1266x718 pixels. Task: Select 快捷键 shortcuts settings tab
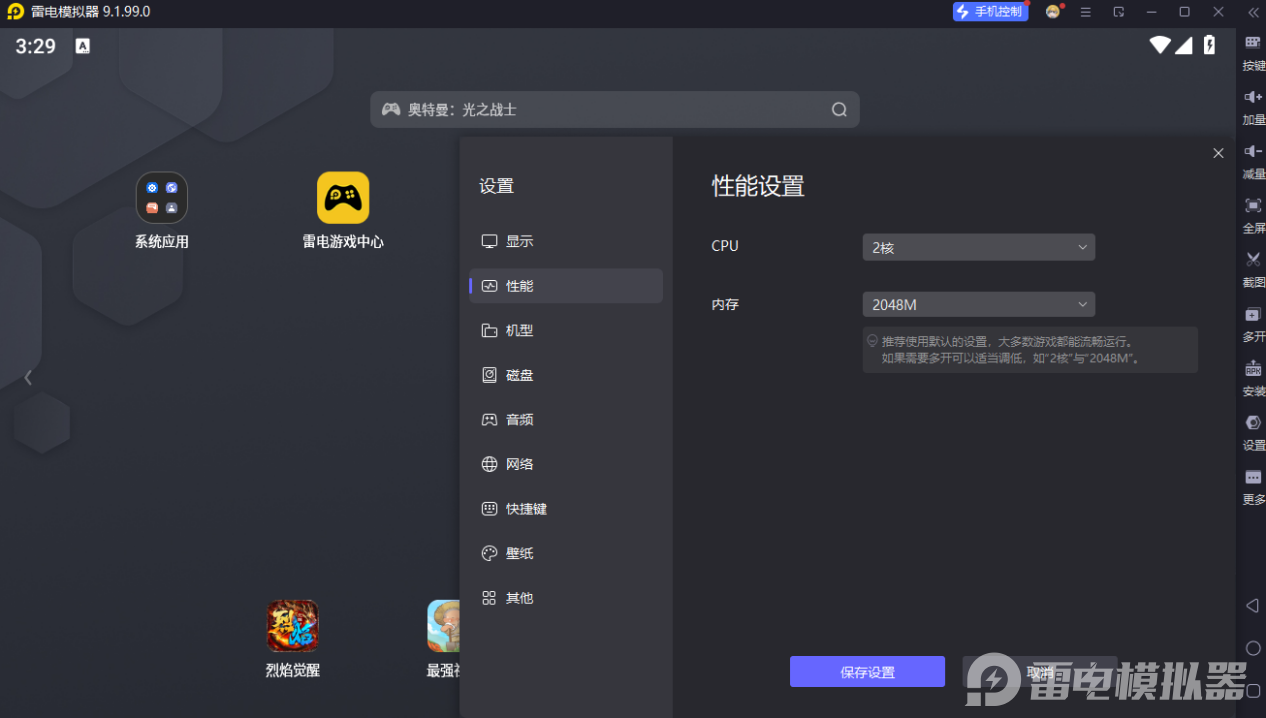click(x=566, y=509)
